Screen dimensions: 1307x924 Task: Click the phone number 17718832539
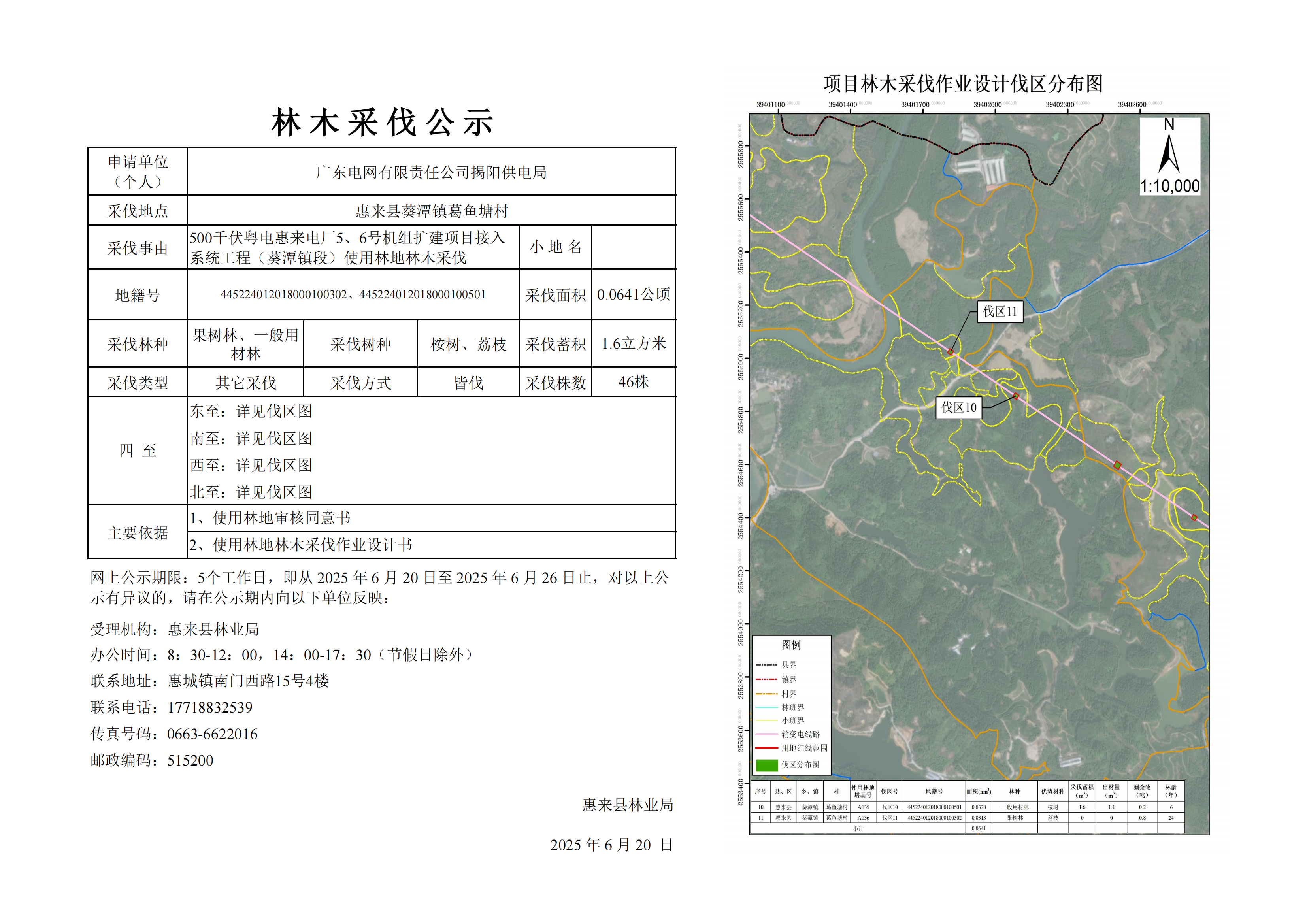click(210, 708)
